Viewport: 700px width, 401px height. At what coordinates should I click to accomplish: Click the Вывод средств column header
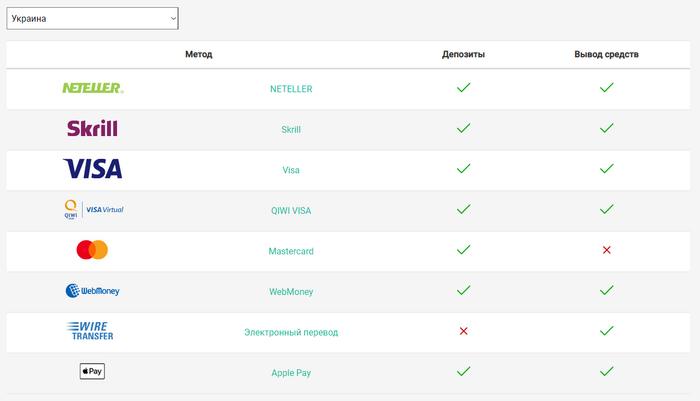coord(606,54)
